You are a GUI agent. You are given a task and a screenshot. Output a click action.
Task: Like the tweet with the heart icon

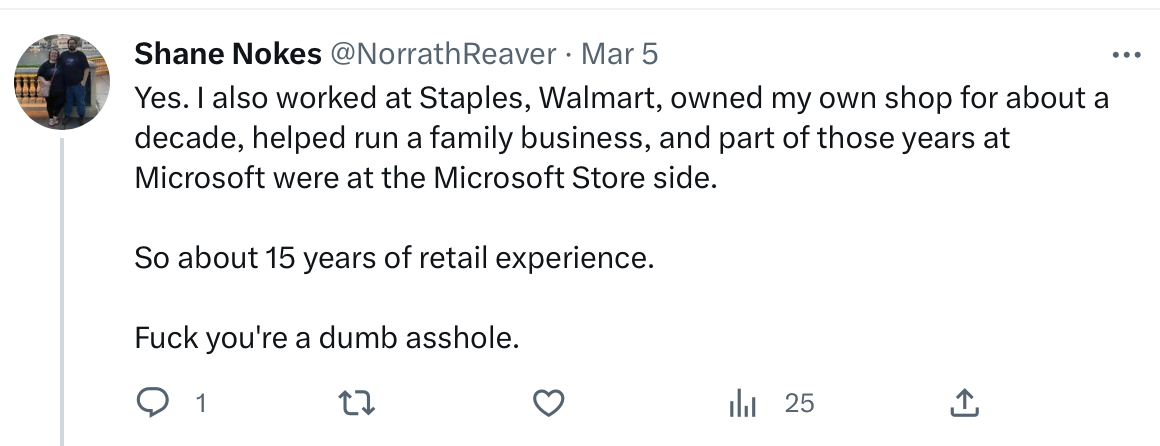tap(549, 404)
